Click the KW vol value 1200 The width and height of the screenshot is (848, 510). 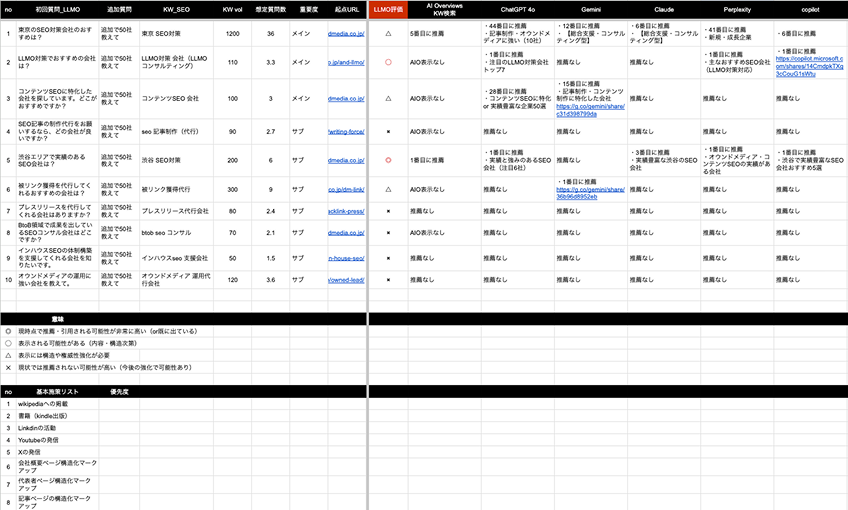[232, 33]
